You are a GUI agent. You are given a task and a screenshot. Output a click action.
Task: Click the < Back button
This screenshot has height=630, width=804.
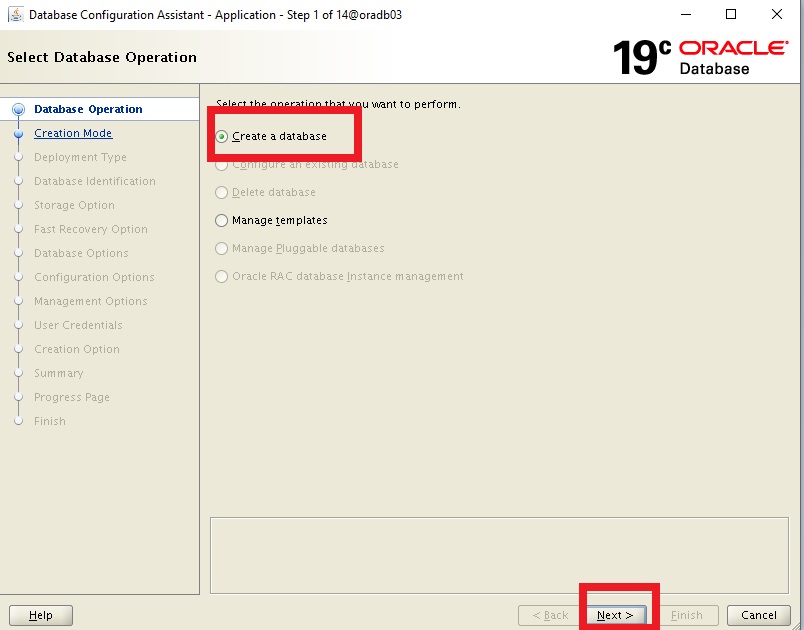(x=550, y=615)
